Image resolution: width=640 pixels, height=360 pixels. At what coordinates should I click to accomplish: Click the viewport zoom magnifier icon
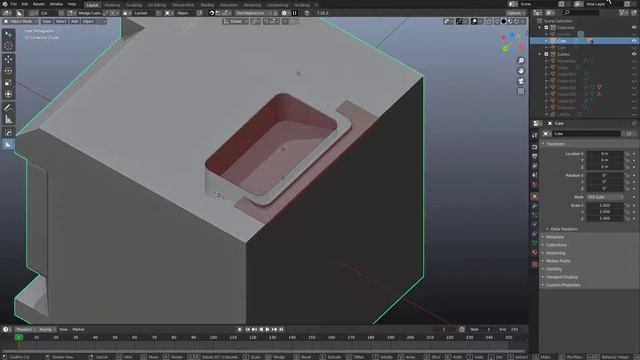pyautogui.click(x=521, y=61)
